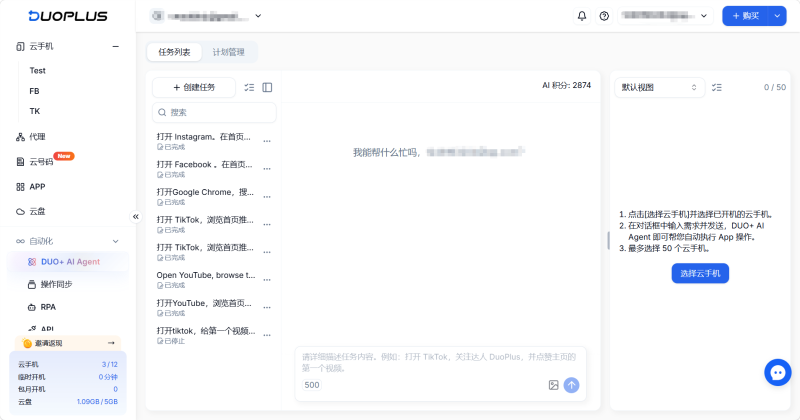Open the notifications bell
Viewport: 800px width, 420px height.
(x=582, y=16)
